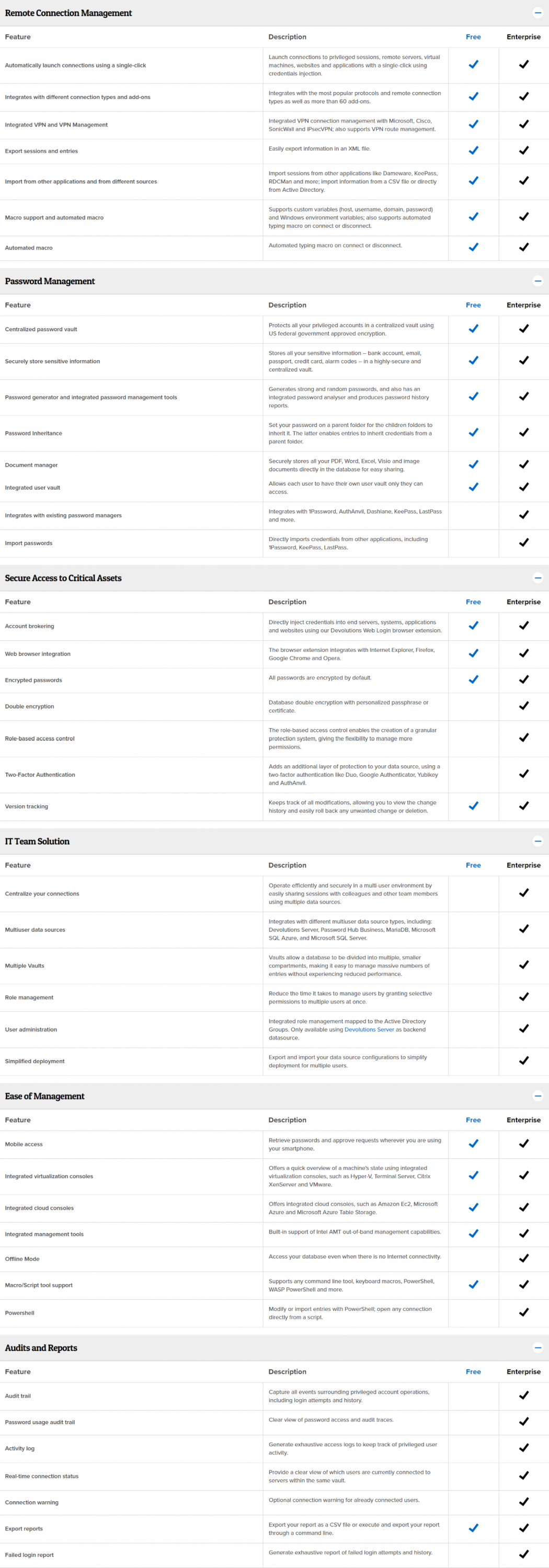Viewport: 549px width, 1568px height.
Task: Collapse the Remote Connection Management section
Action: coord(537,13)
